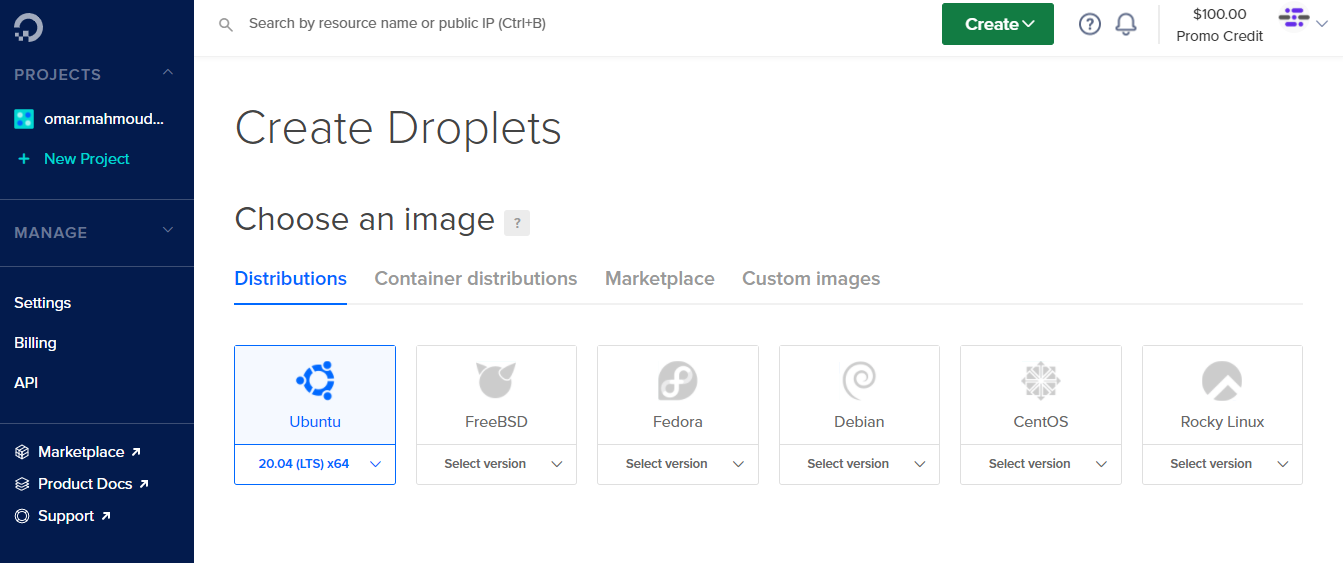Image resolution: width=1343 pixels, height=563 pixels.
Task: Click the green Create button
Action: tap(998, 24)
